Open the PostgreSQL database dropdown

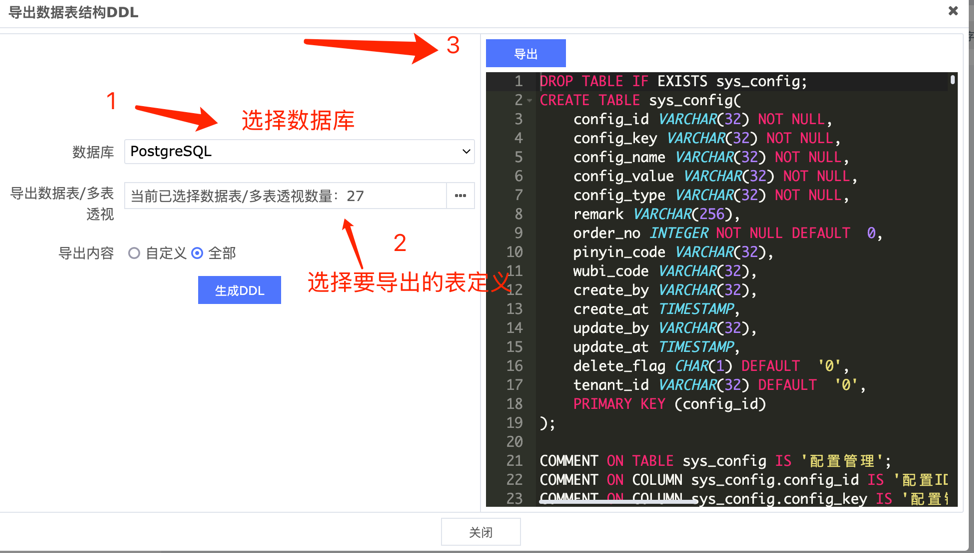[299, 152]
